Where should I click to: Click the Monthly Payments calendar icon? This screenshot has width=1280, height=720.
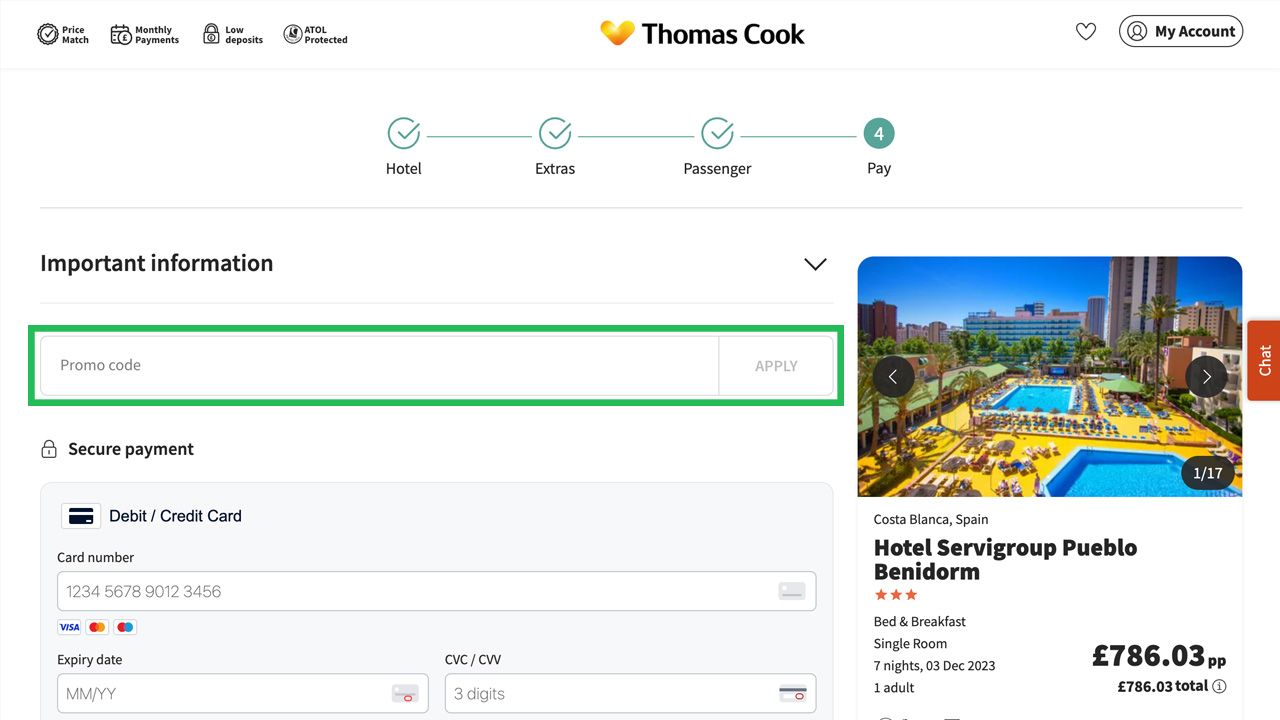pos(121,35)
